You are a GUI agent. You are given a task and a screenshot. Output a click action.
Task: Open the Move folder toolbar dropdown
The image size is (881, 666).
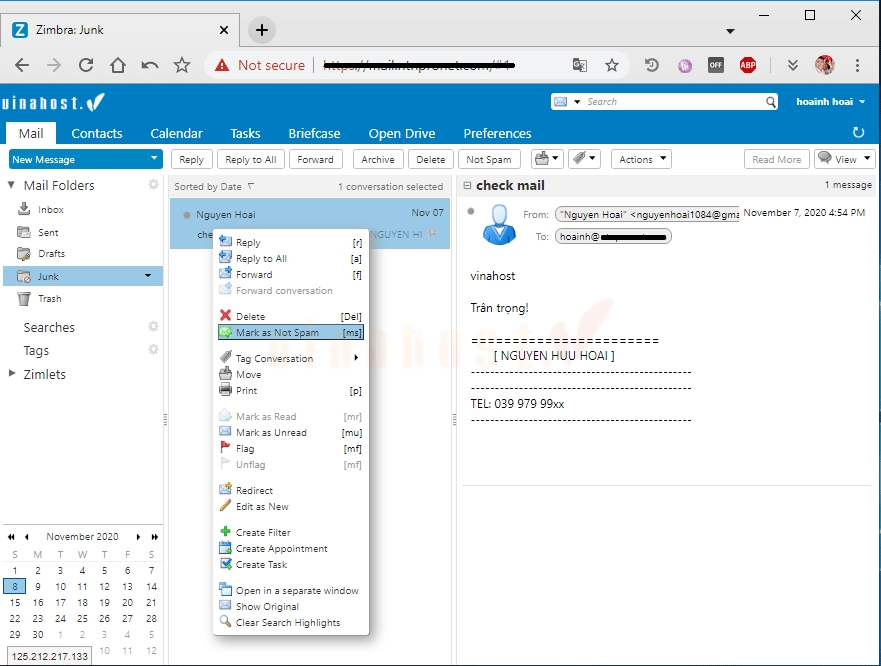(x=547, y=159)
